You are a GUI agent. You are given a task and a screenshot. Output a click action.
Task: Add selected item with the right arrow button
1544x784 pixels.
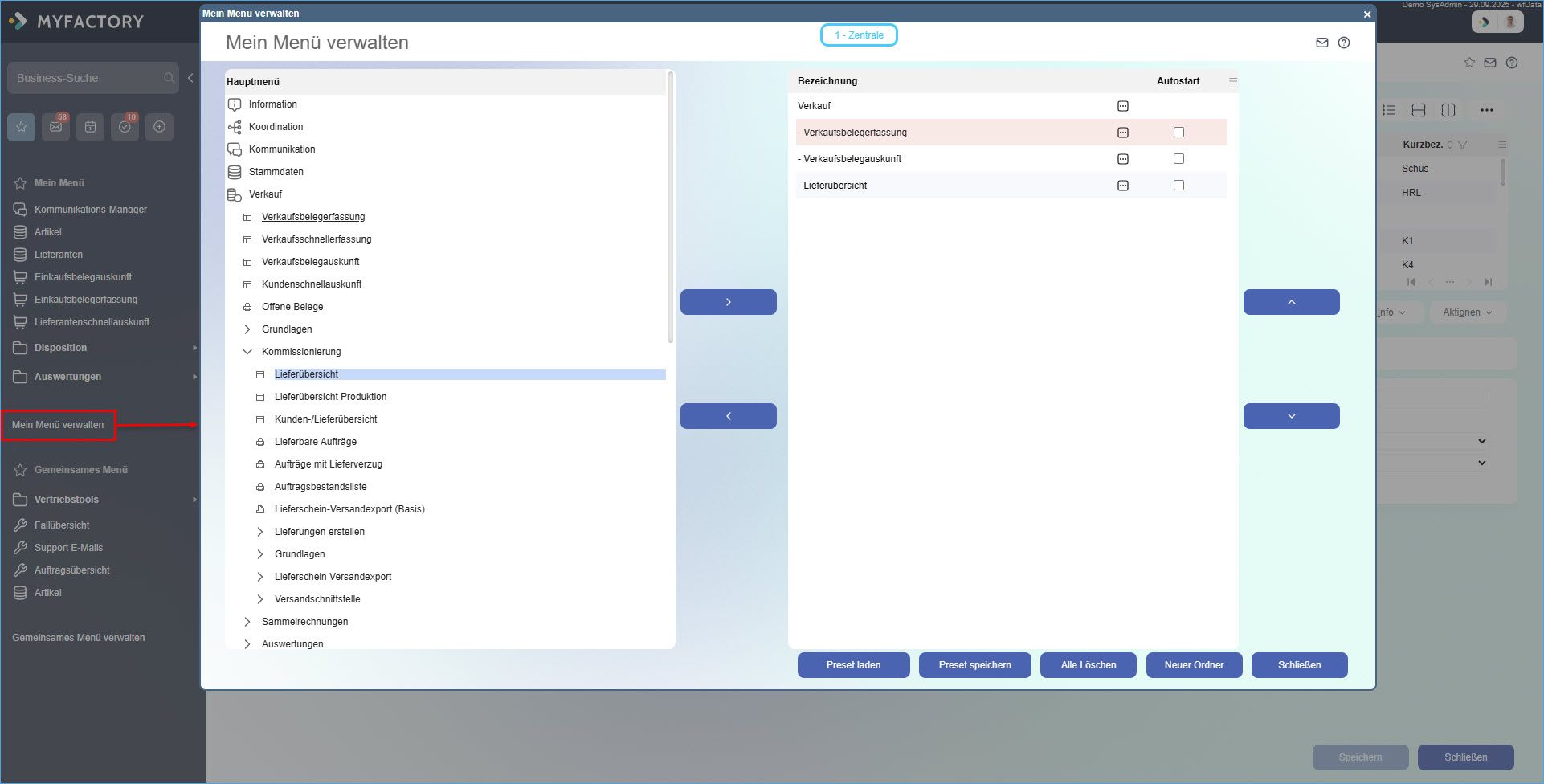pyautogui.click(x=729, y=302)
